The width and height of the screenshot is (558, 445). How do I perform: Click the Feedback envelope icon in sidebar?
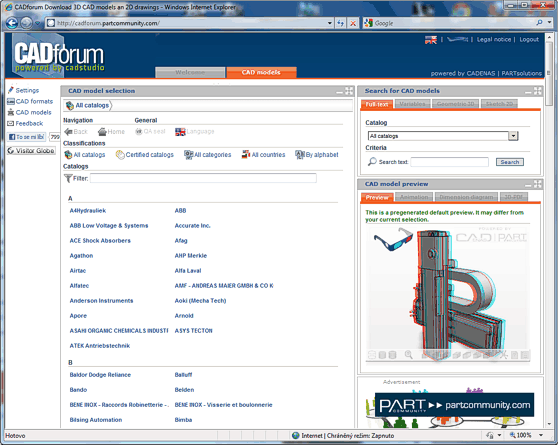point(11,124)
